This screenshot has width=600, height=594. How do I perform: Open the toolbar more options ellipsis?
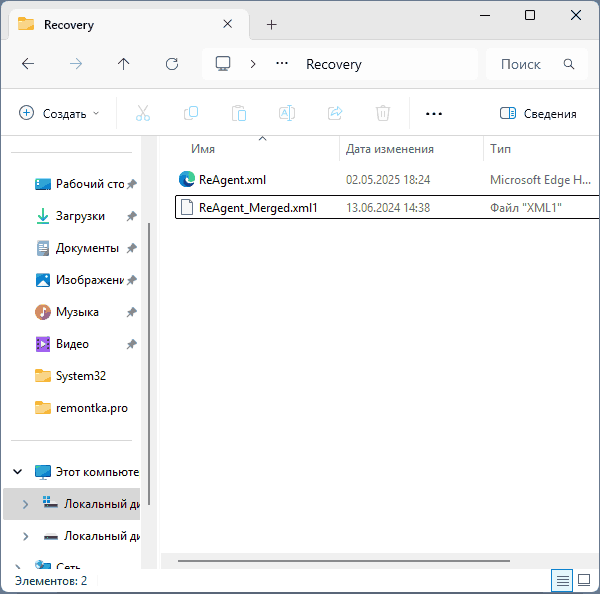434,114
